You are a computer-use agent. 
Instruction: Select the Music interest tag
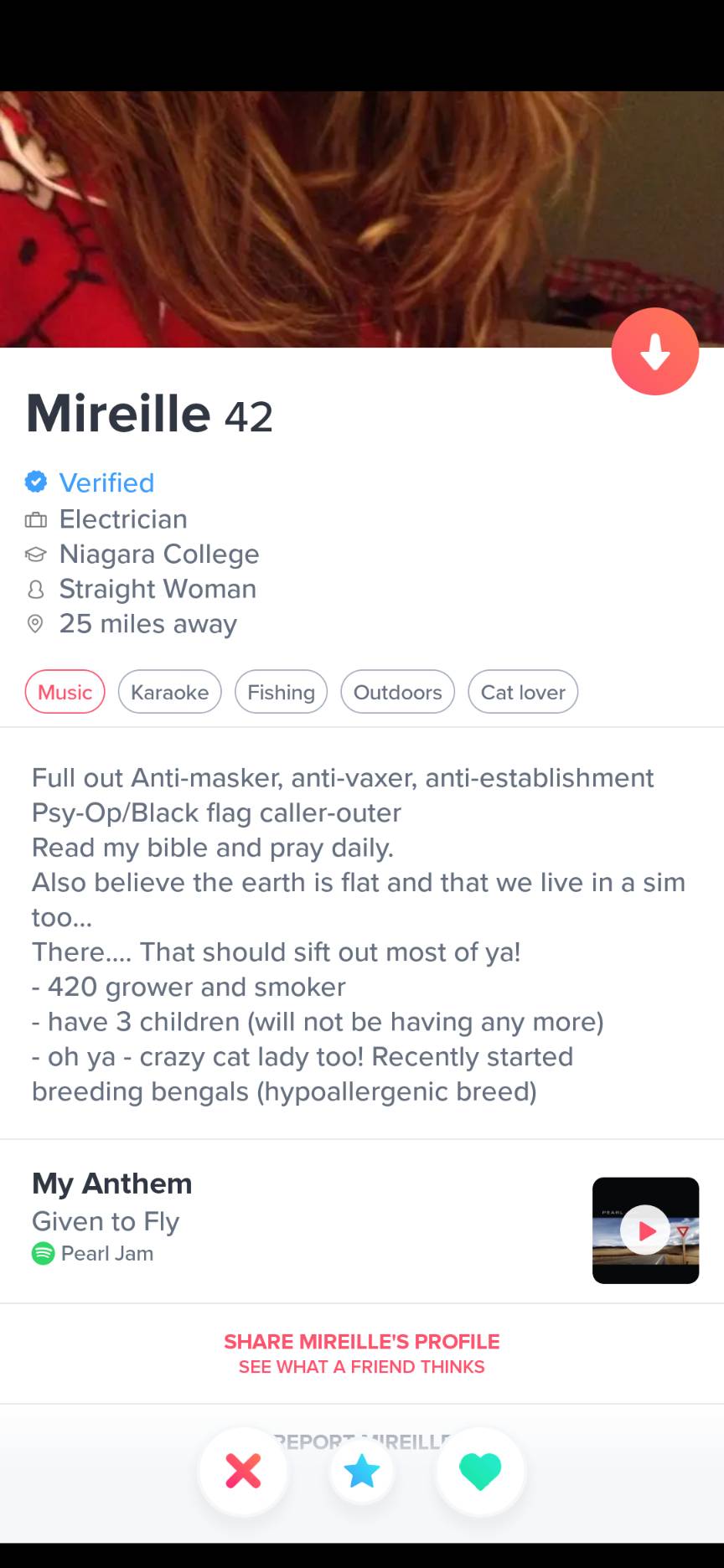tap(65, 692)
